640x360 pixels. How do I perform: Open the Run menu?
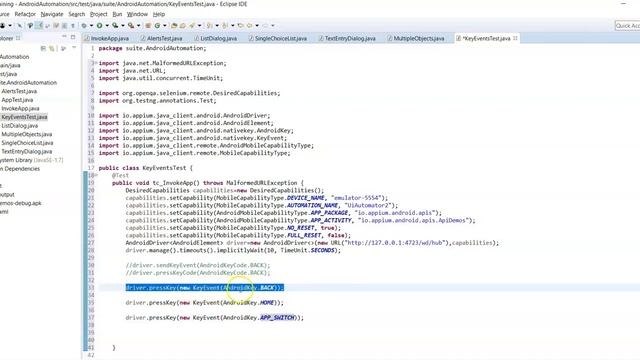pos(117,14)
